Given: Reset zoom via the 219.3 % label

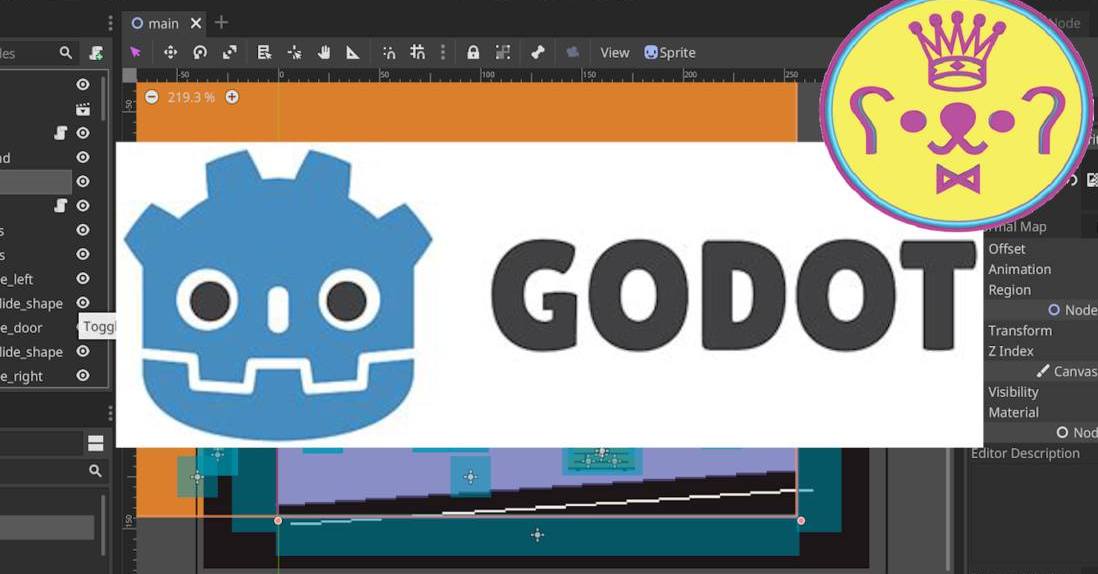Looking at the screenshot, I should coord(191,97).
